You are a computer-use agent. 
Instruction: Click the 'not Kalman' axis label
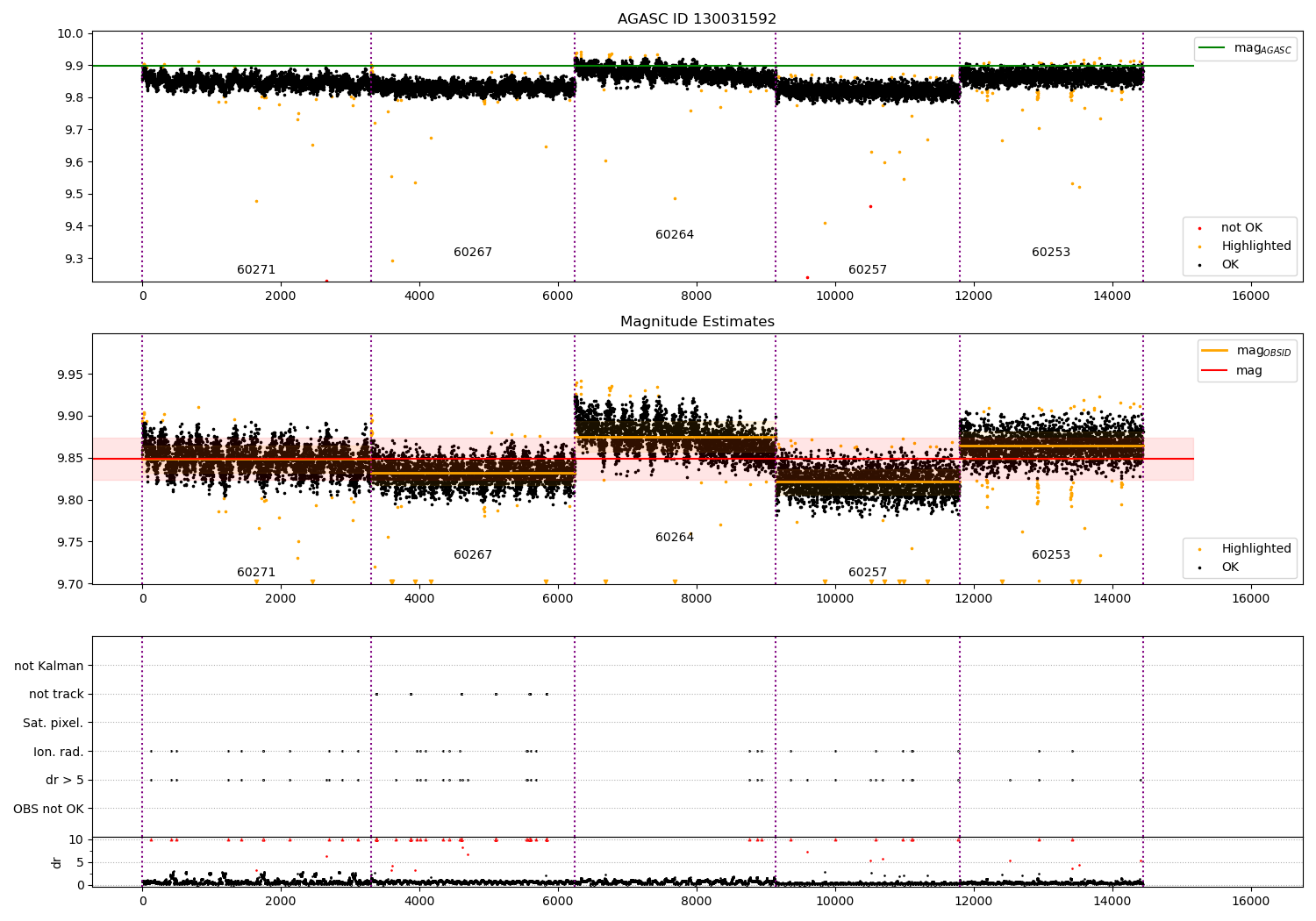point(49,666)
